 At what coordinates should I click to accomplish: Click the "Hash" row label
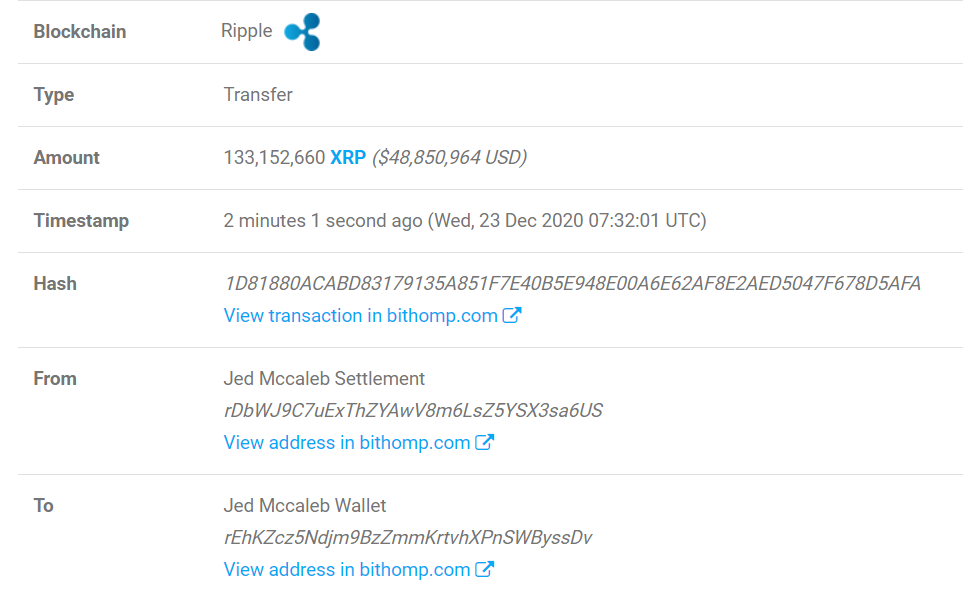click(x=55, y=284)
